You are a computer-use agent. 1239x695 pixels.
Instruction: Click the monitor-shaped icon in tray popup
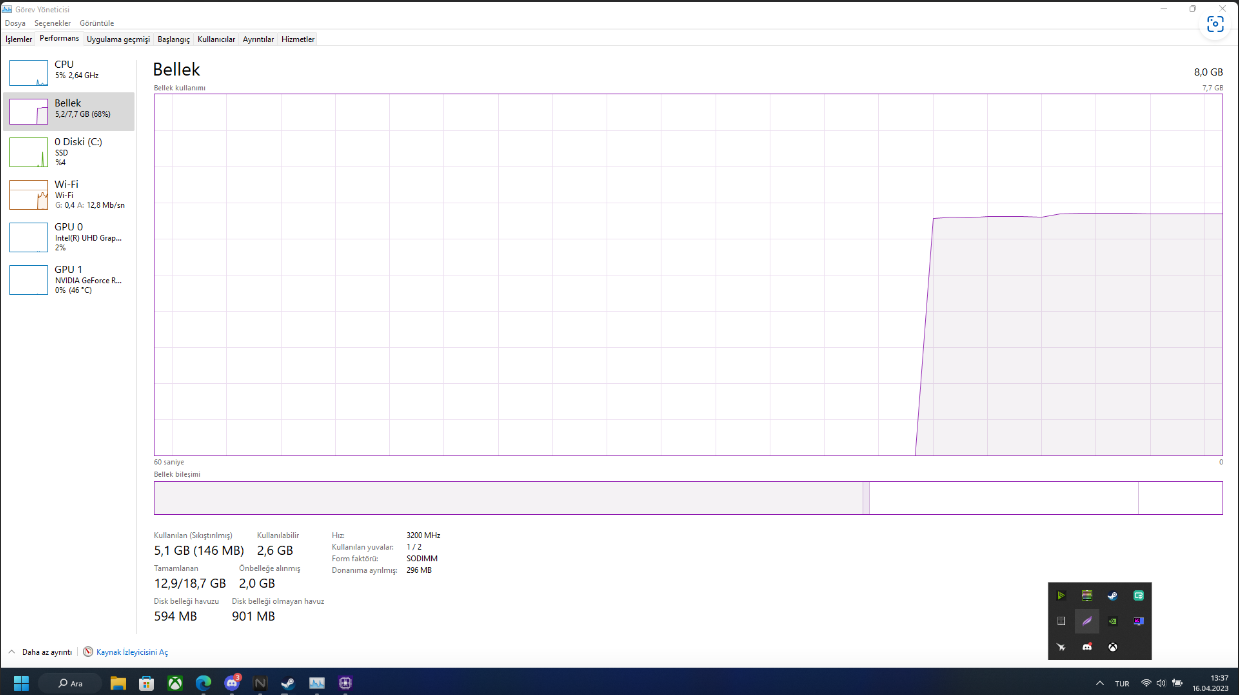click(x=1138, y=621)
